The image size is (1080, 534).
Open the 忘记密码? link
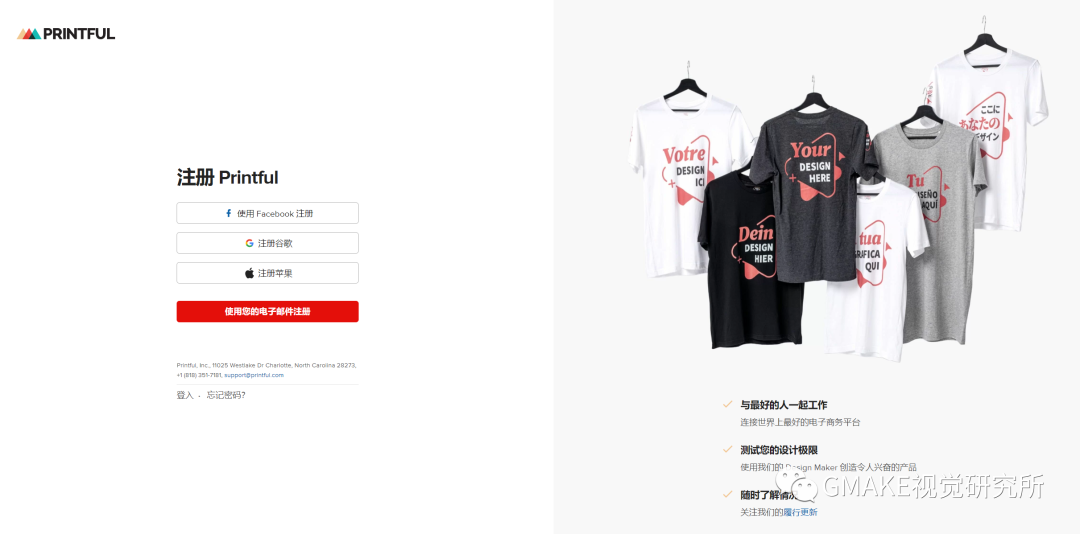click(226, 396)
